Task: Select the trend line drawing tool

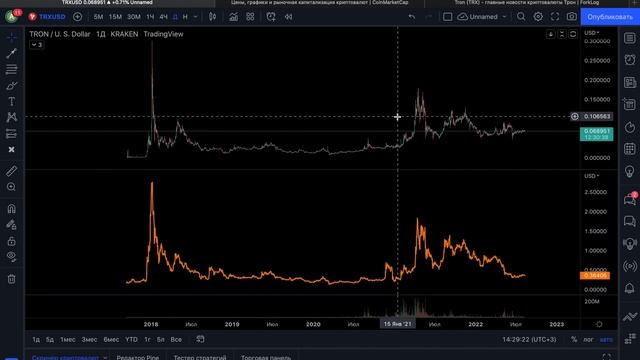Action: tap(11, 53)
